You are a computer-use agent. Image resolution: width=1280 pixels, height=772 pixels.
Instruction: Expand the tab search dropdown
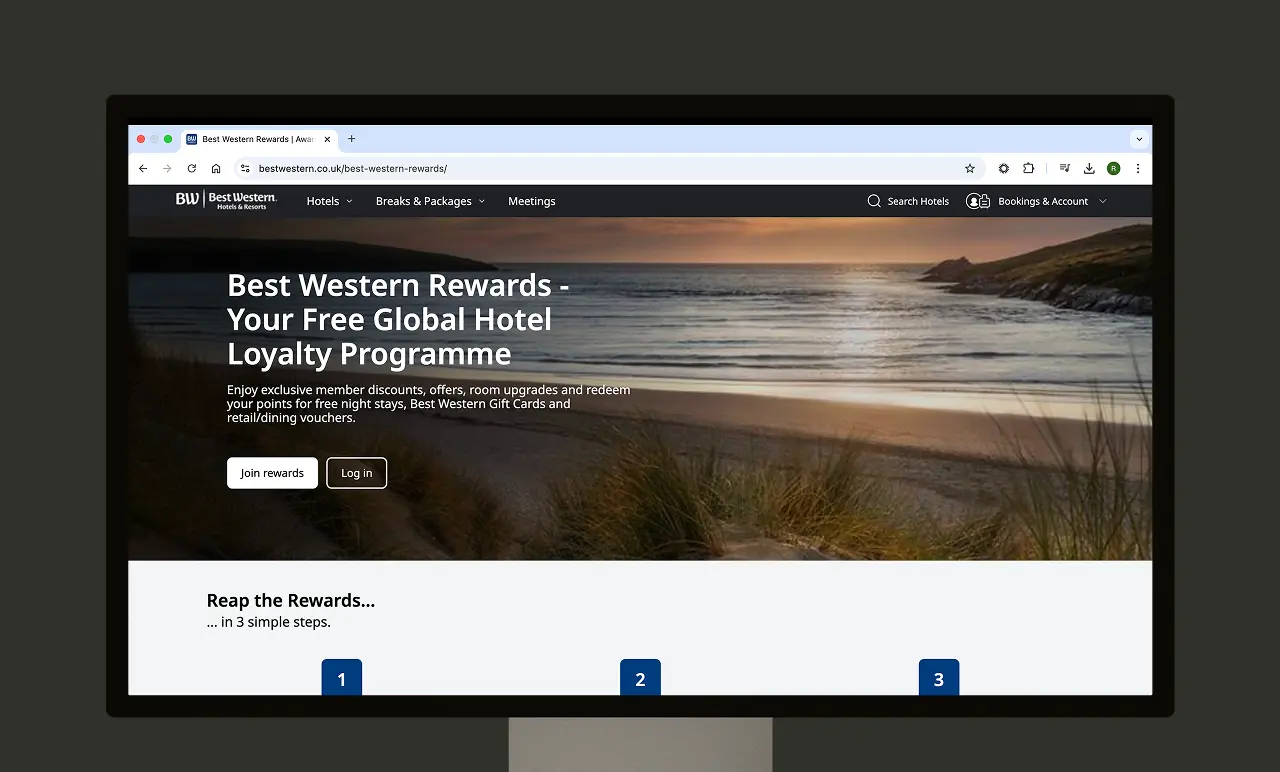point(1139,139)
